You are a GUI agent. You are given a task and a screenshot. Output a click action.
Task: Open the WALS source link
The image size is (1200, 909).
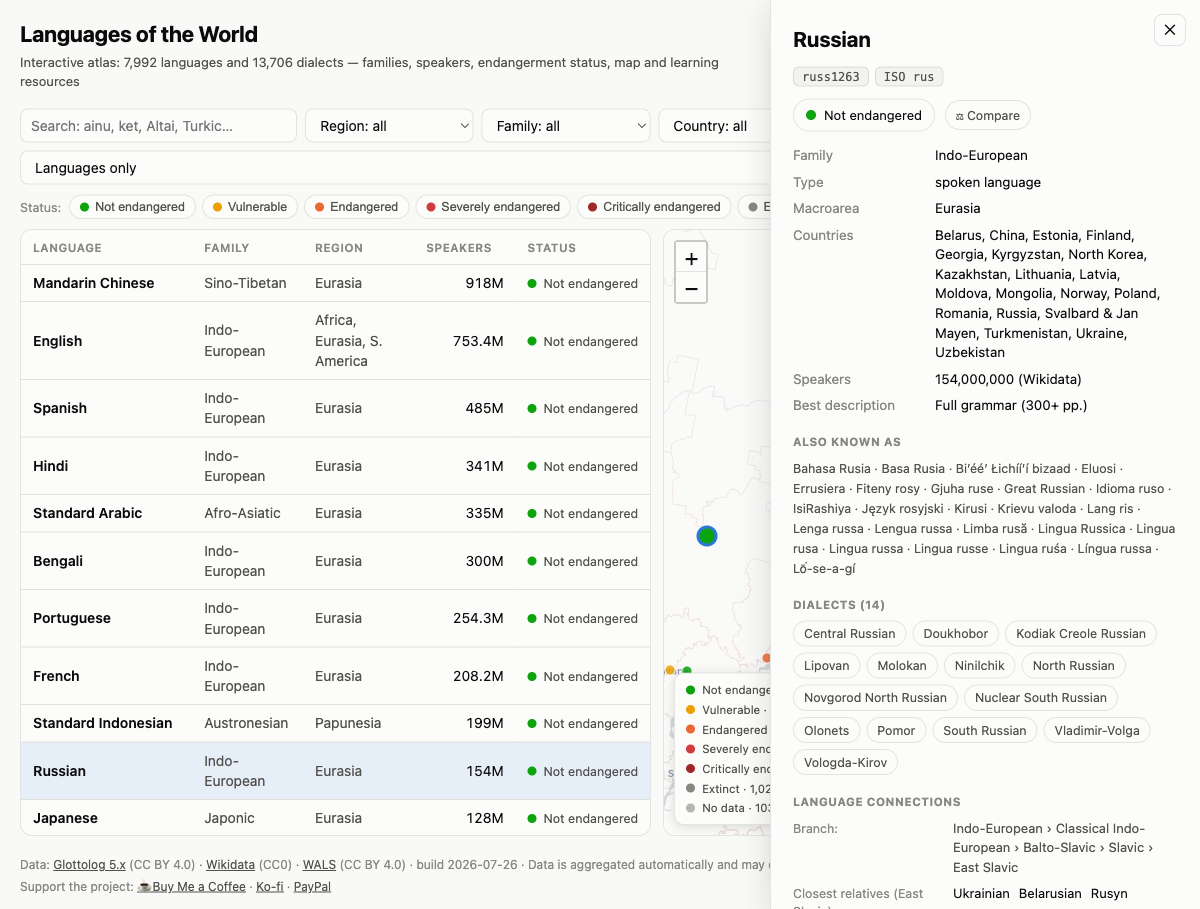319,865
